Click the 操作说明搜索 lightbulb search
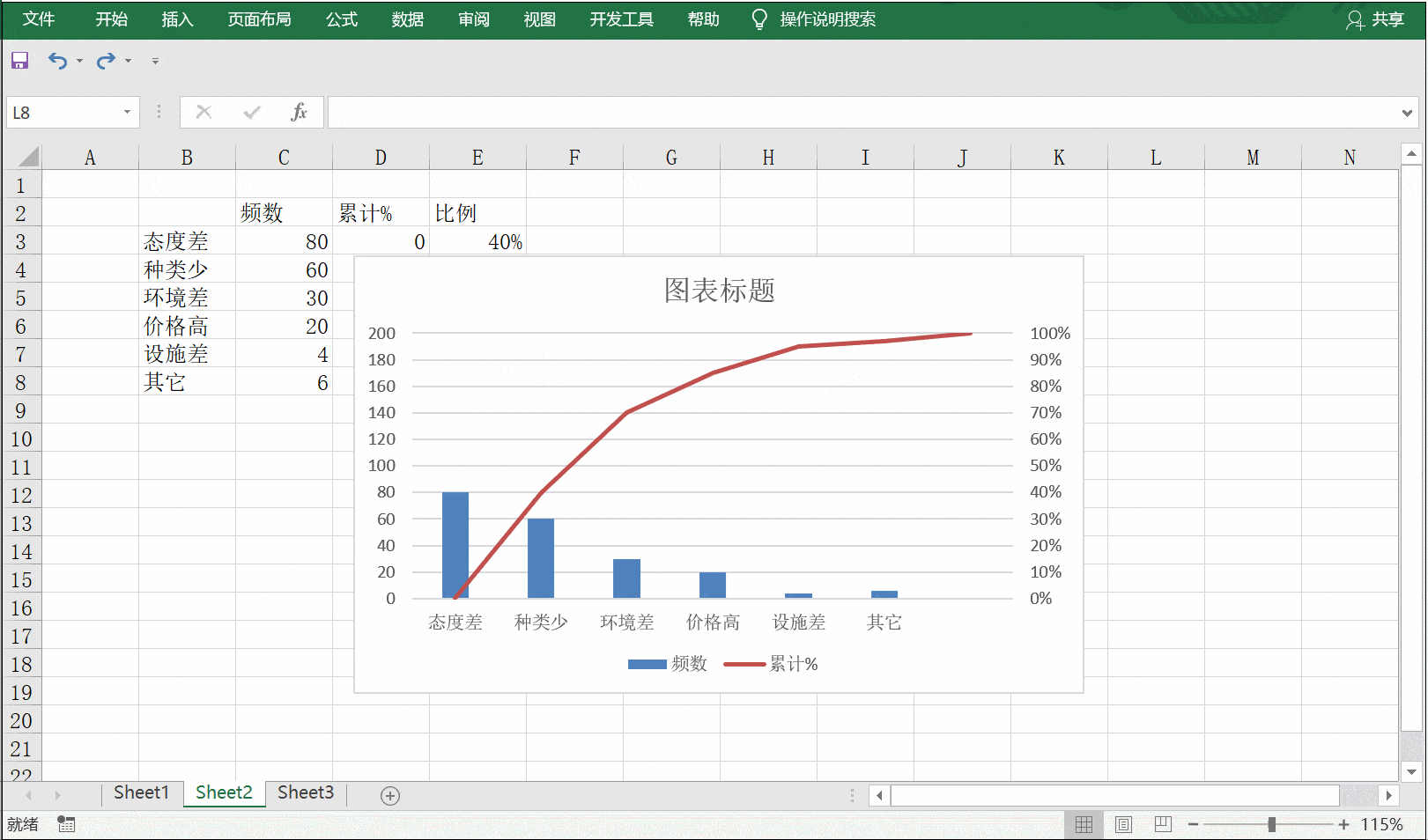The width and height of the screenshot is (1428, 840). tap(814, 19)
